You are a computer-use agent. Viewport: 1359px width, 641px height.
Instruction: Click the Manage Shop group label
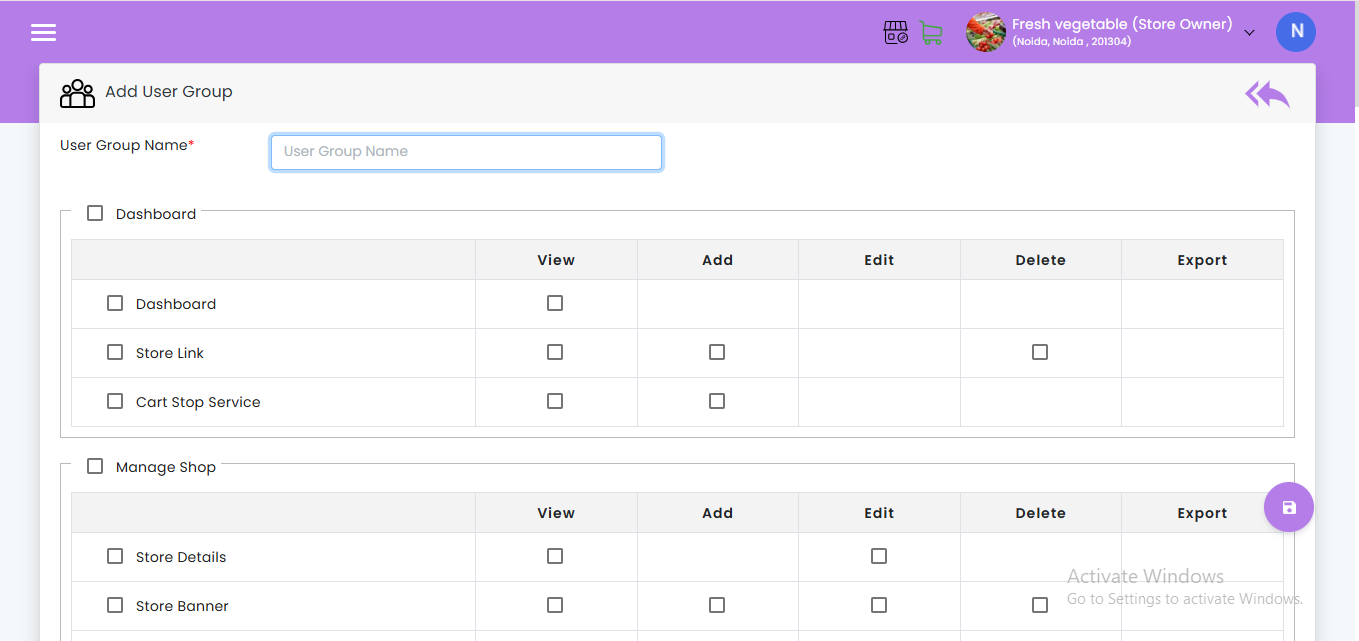pos(166,467)
